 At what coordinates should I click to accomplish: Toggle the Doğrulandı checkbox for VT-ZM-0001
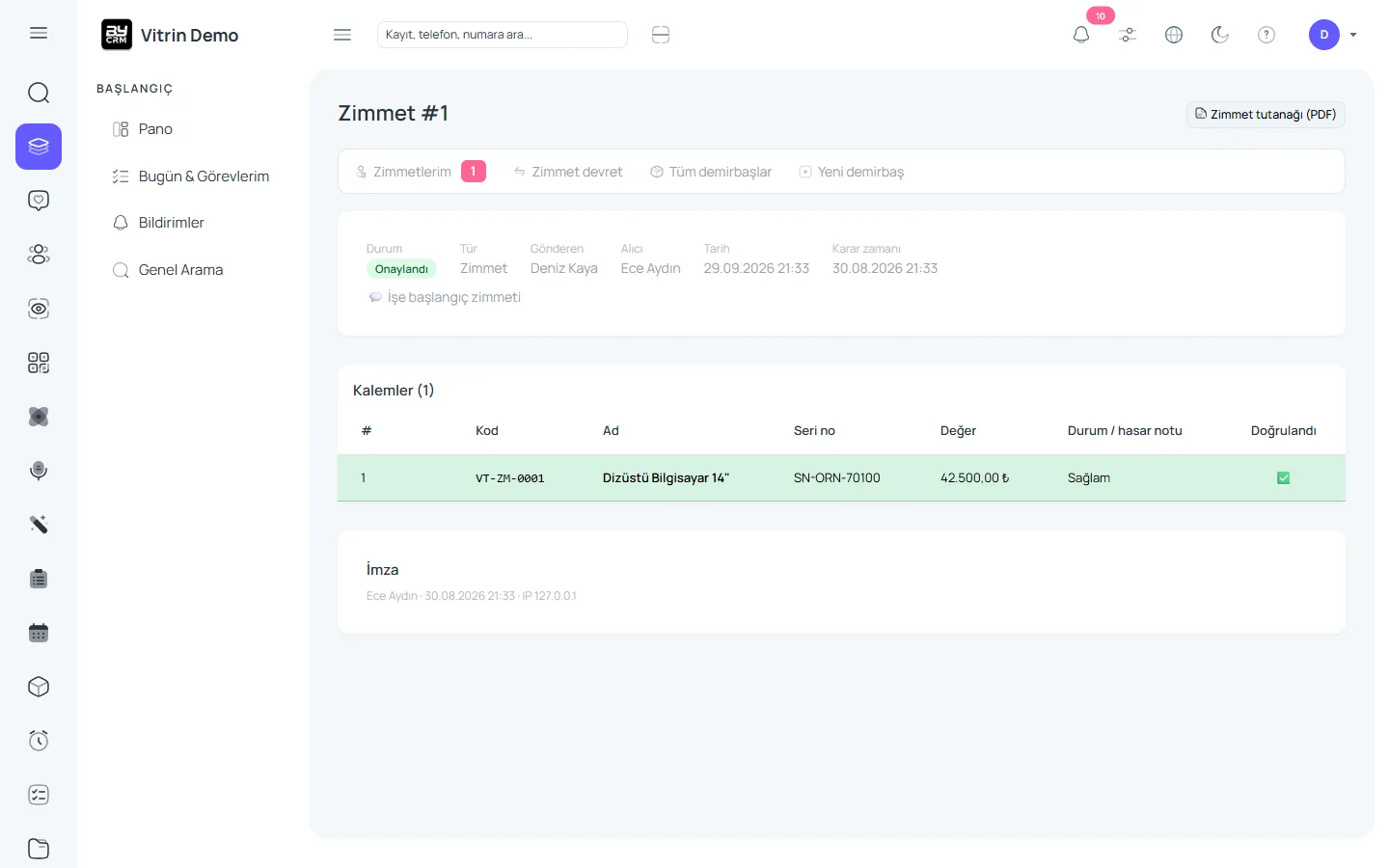(1283, 477)
